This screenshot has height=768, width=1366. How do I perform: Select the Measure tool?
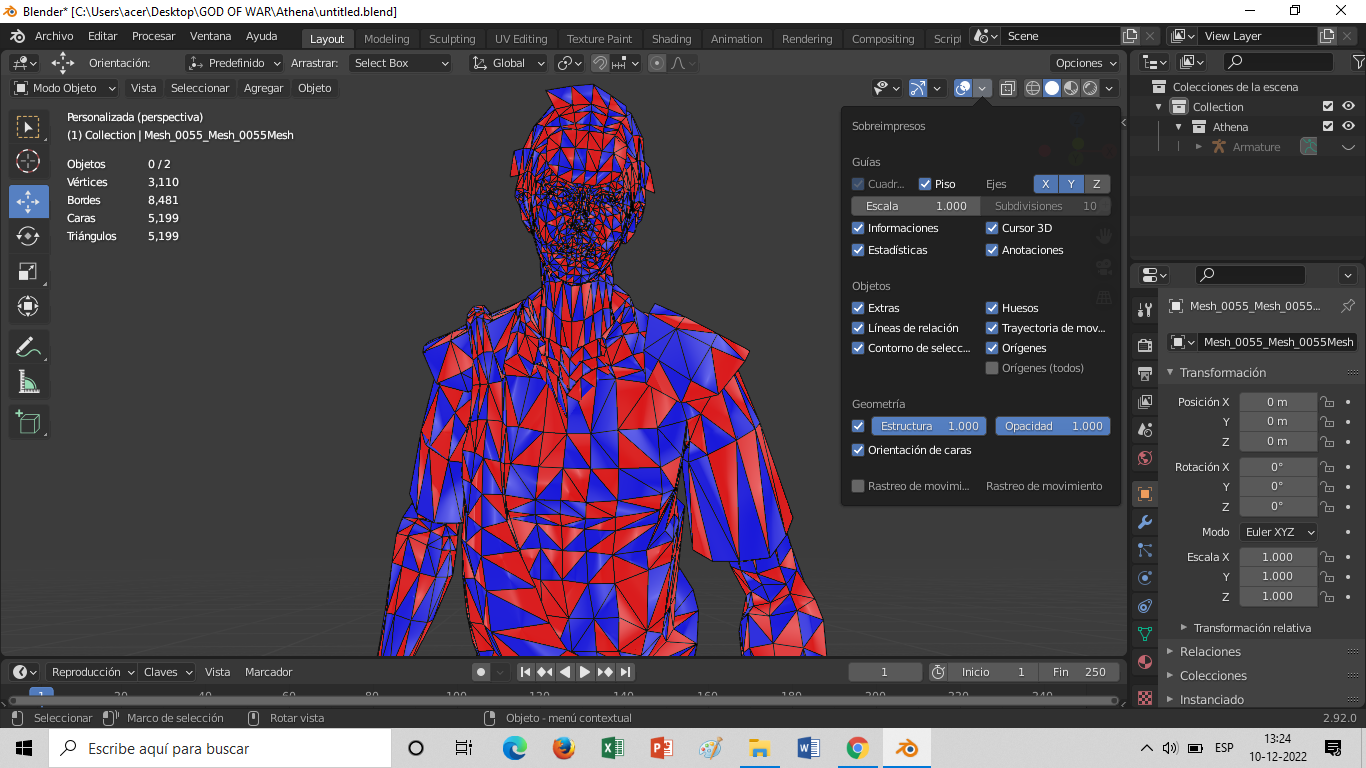[28, 382]
